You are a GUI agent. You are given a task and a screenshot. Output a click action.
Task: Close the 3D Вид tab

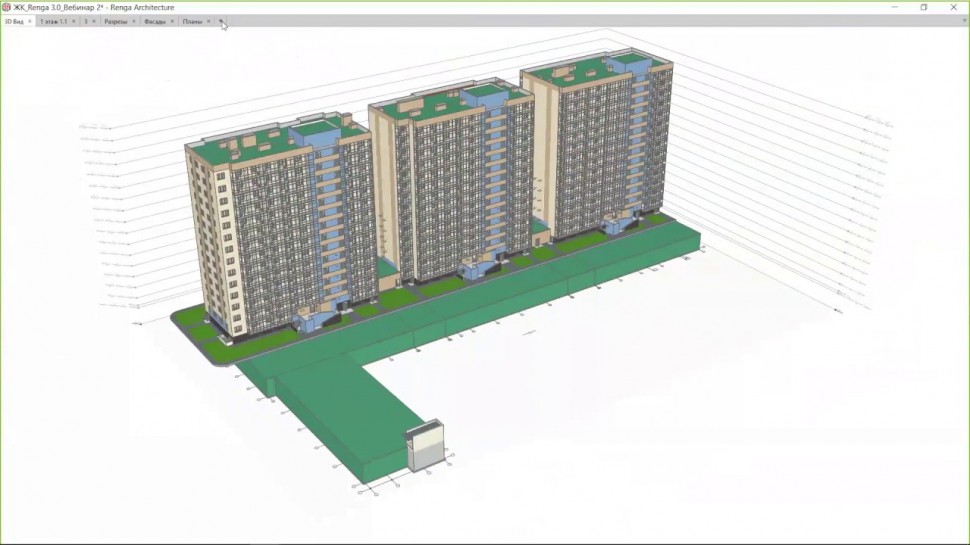30,21
